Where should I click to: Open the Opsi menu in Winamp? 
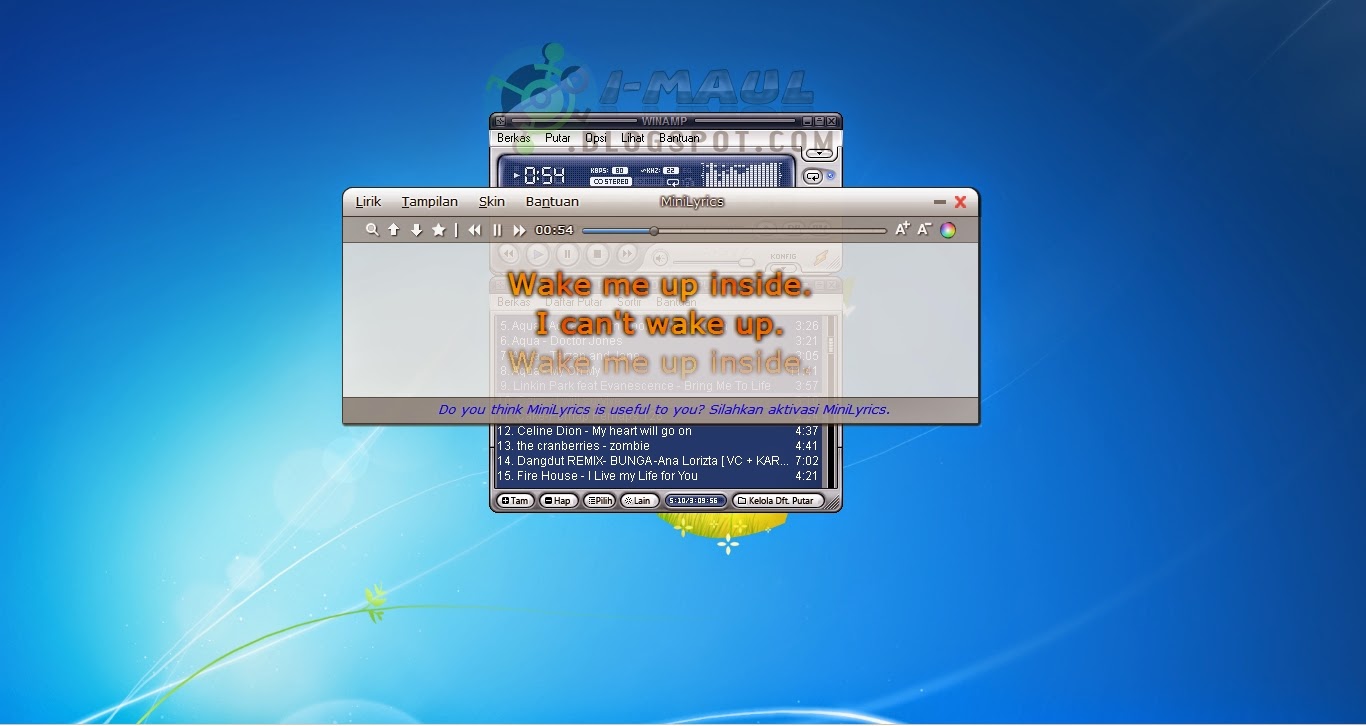pos(596,138)
